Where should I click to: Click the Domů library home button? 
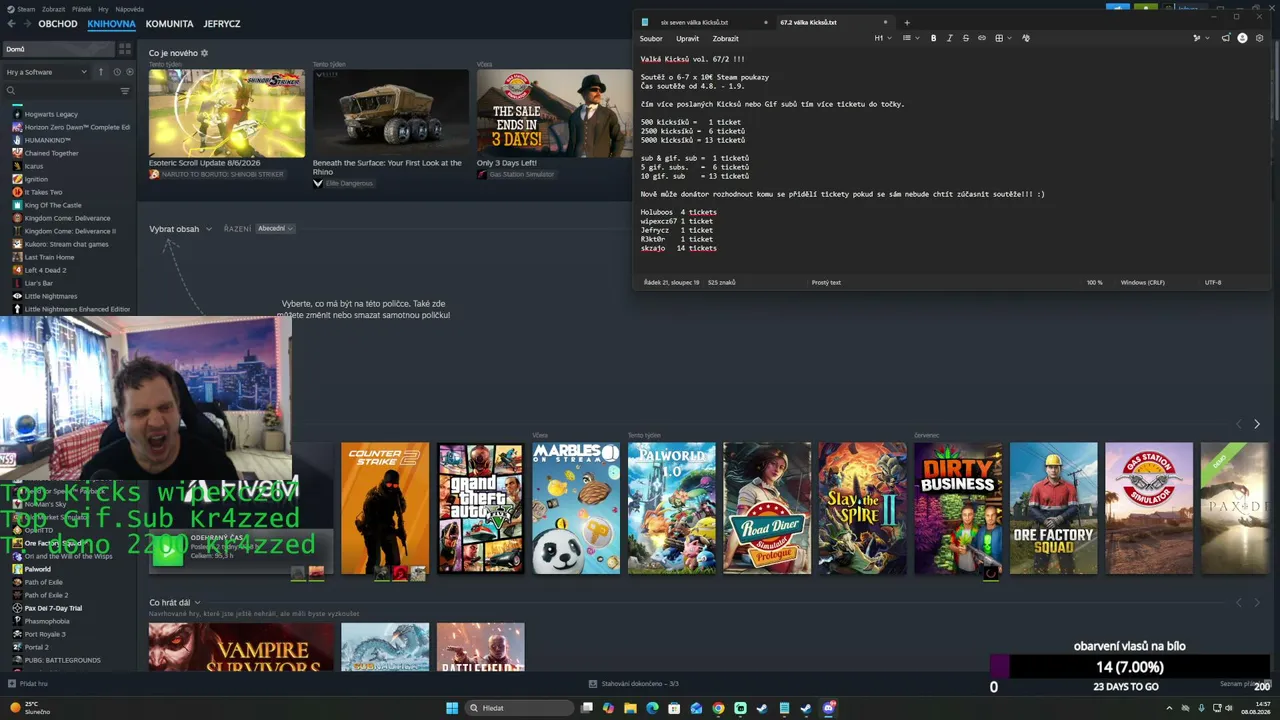[58, 49]
